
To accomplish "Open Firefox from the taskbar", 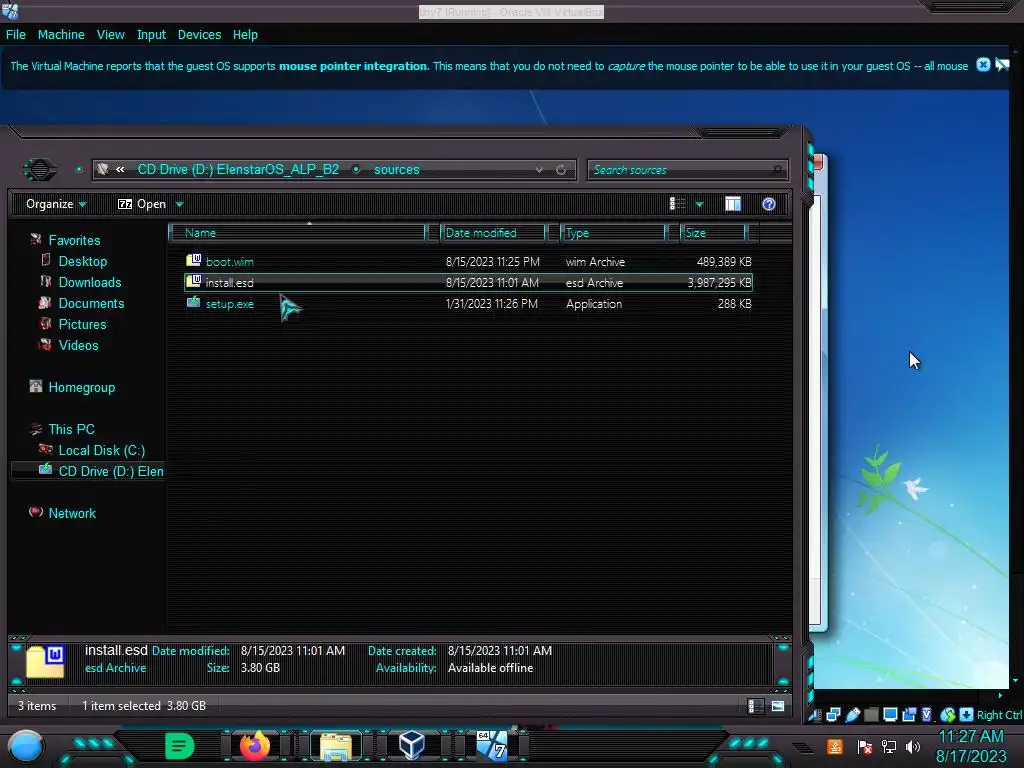I will click(x=255, y=746).
